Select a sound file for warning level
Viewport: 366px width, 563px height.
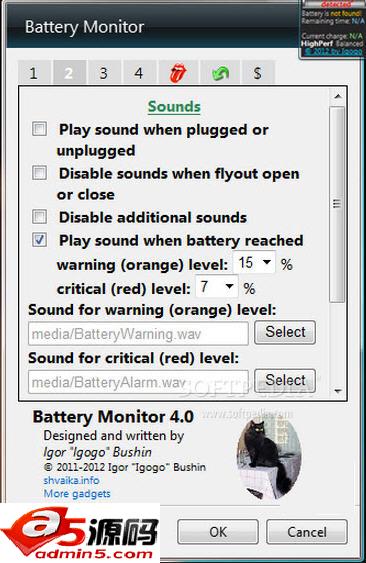(x=285, y=332)
